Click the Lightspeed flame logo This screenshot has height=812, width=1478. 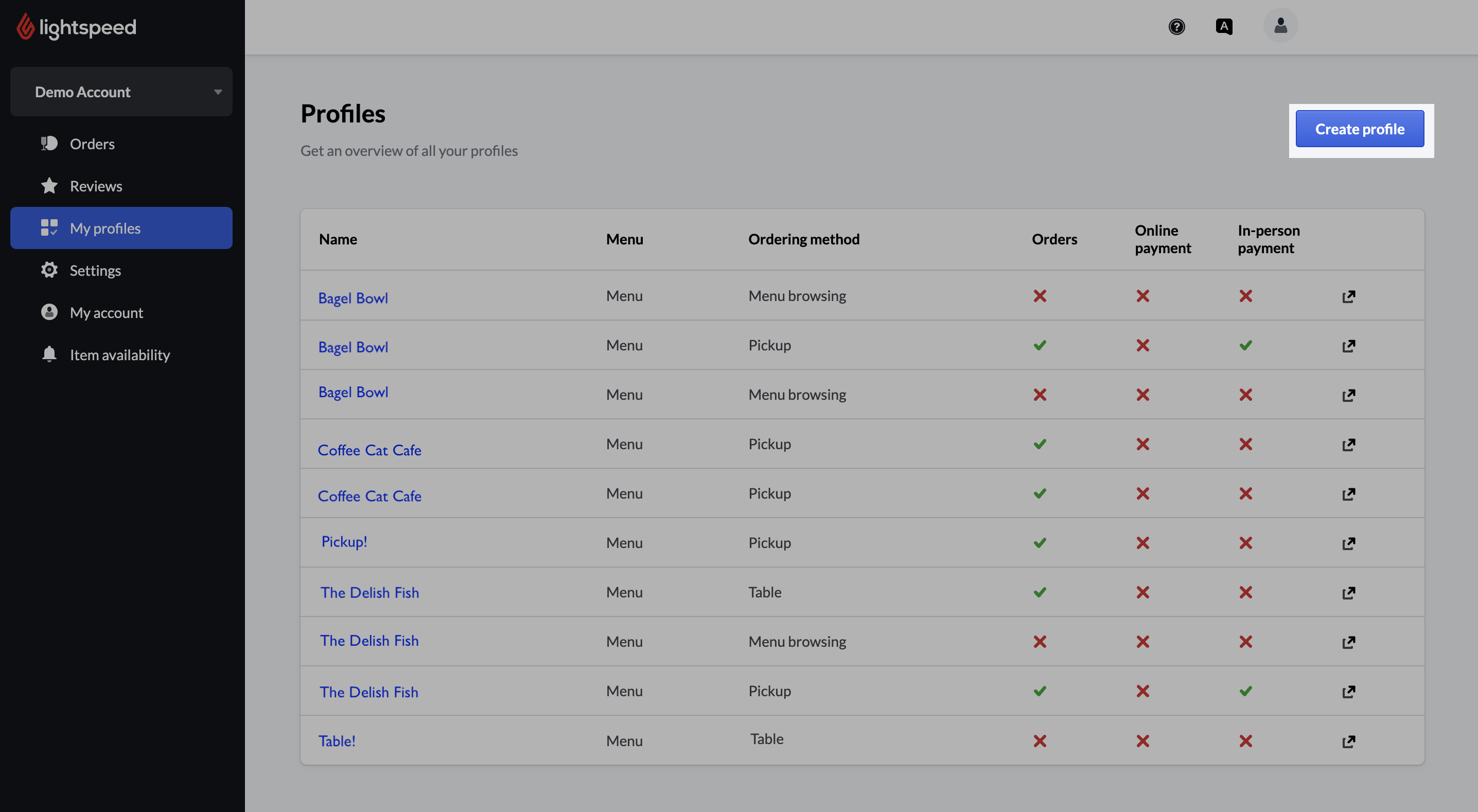[25, 26]
